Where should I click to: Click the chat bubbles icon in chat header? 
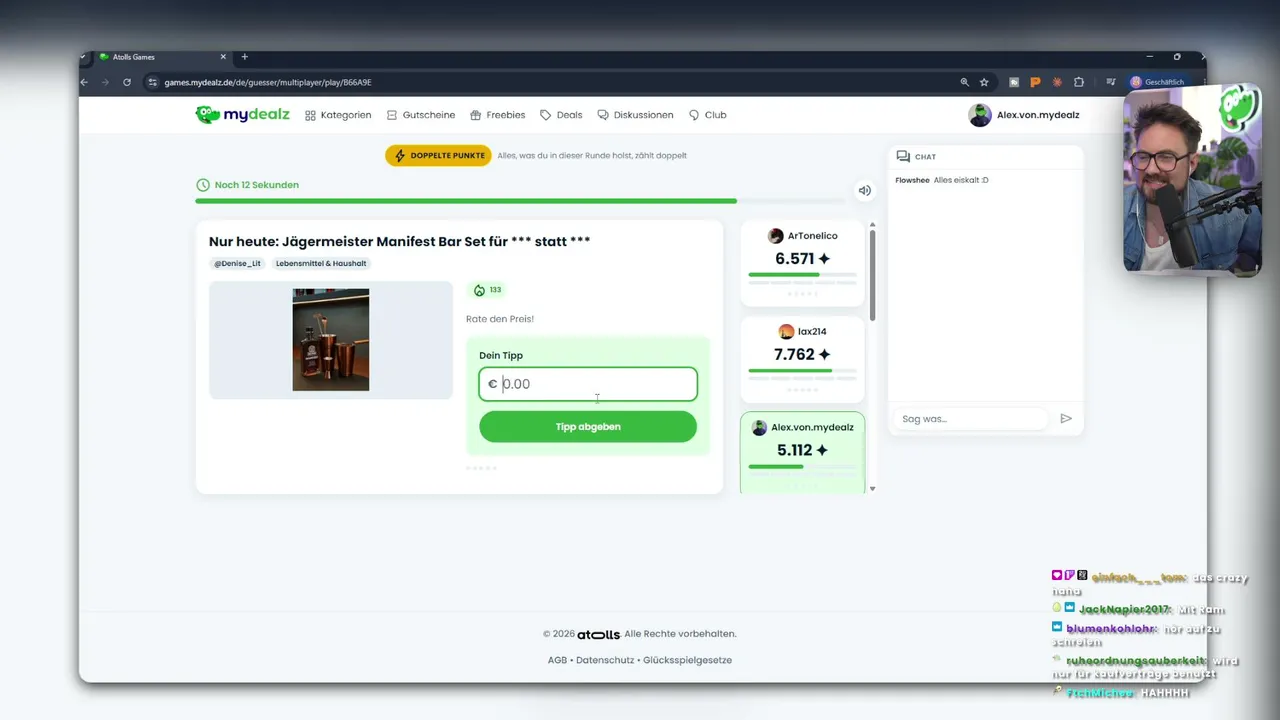tap(903, 157)
